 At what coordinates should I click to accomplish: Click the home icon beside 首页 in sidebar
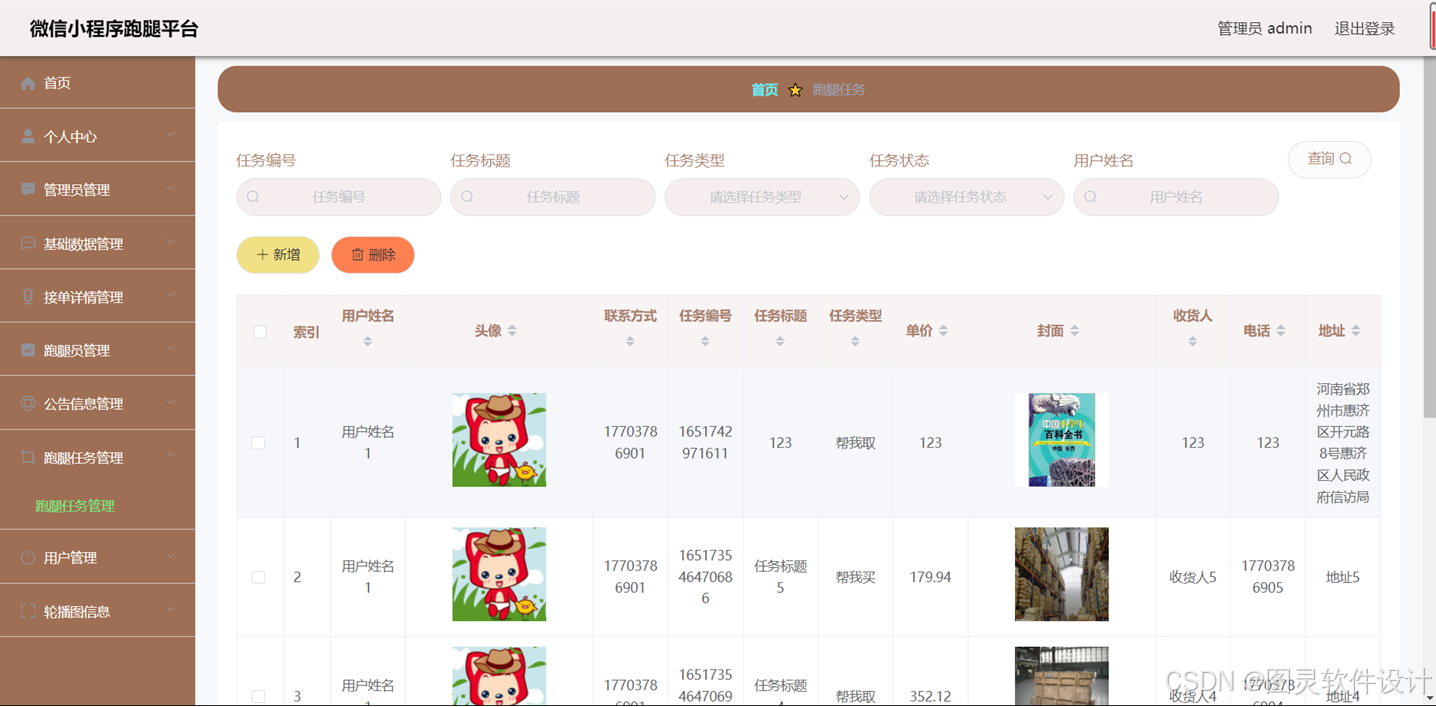point(28,83)
